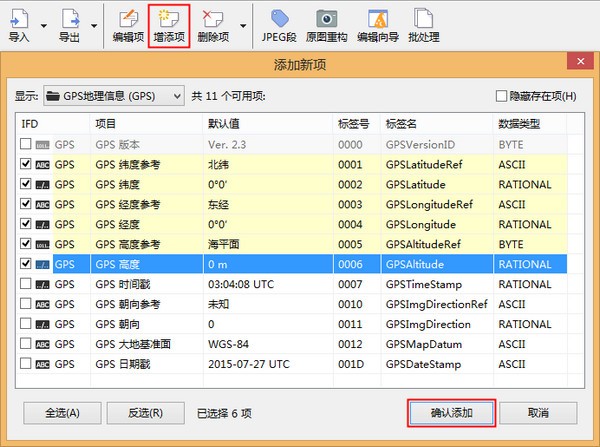Click the 2015-07-27 UTC default value

249,364
